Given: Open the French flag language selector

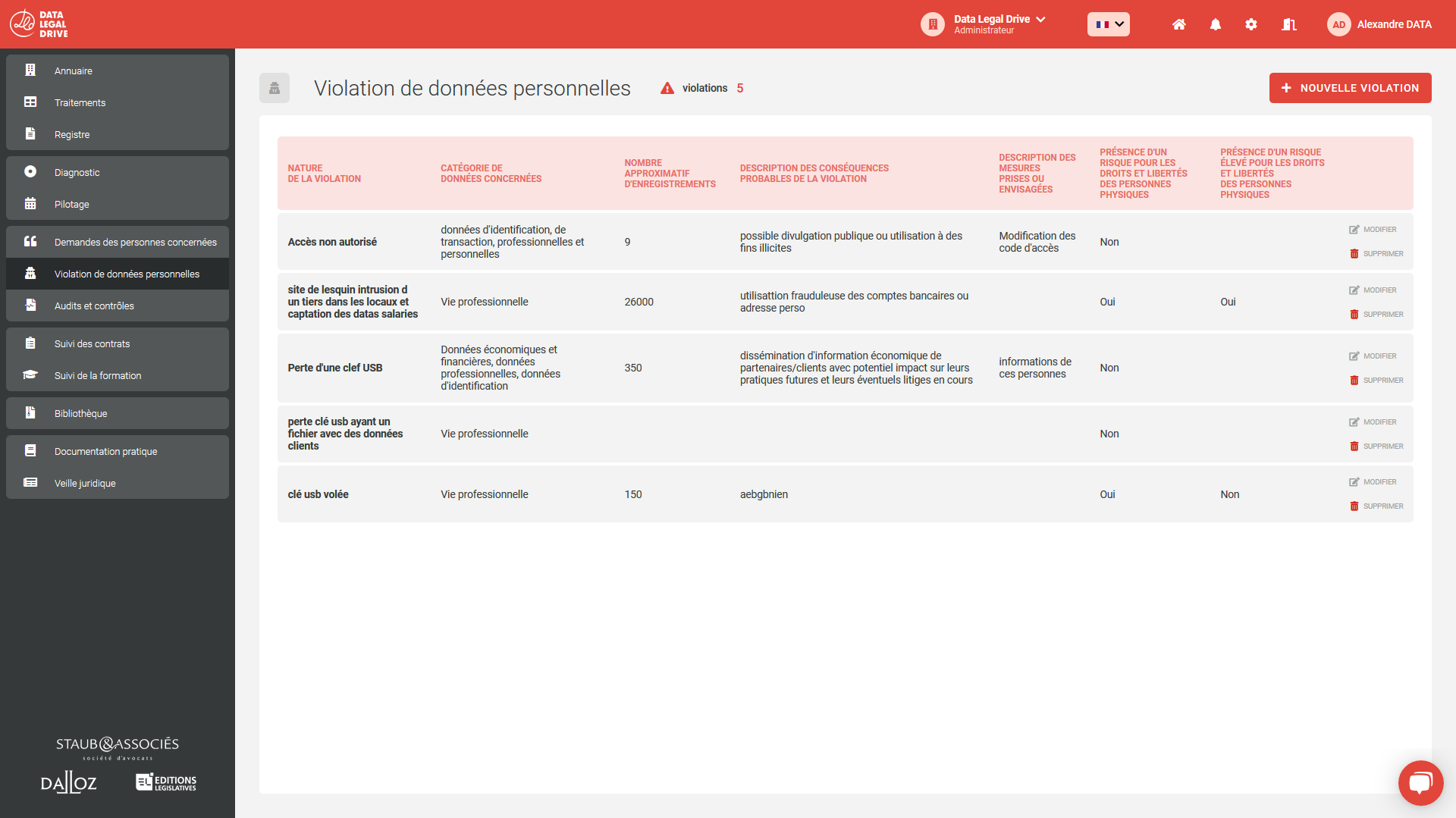Looking at the screenshot, I should point(1108,24).
